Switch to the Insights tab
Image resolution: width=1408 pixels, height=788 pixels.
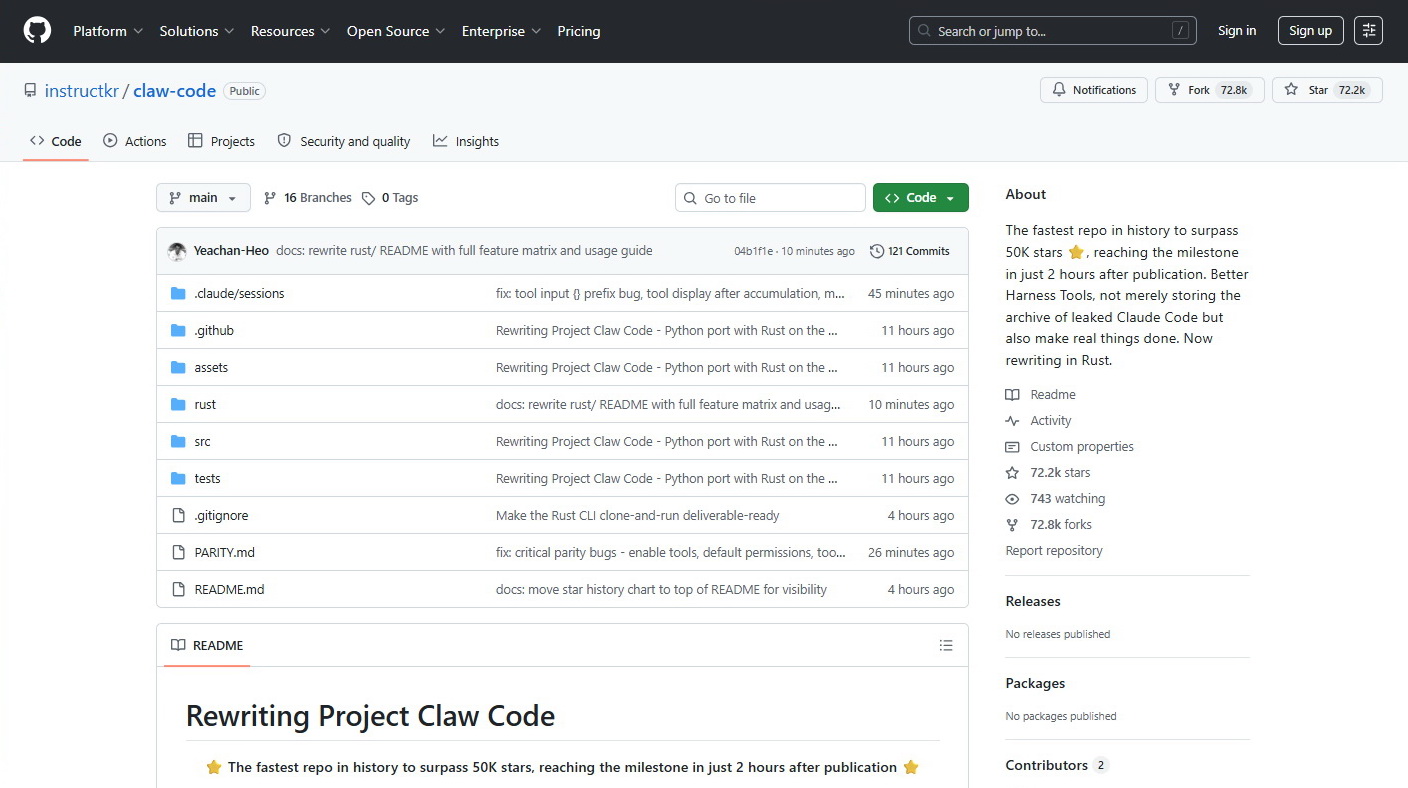466,142
